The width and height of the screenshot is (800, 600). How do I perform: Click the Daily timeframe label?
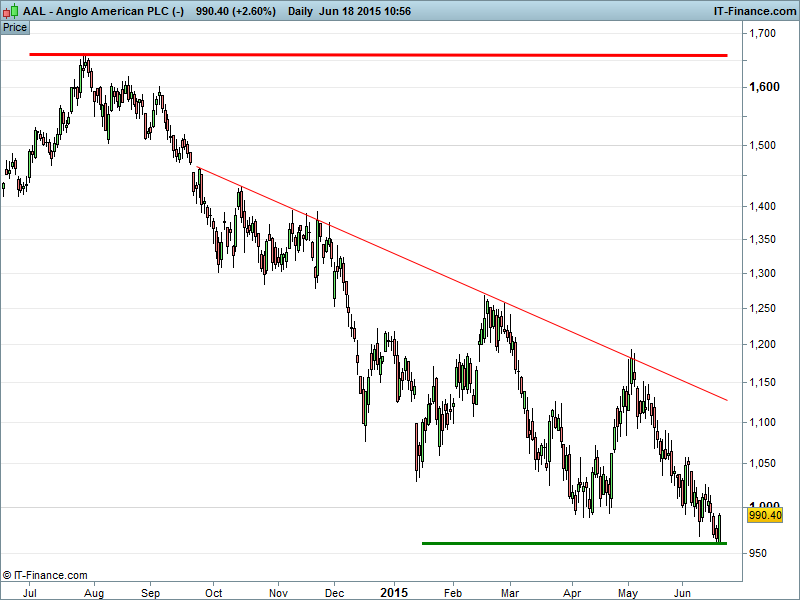(299, 10)
